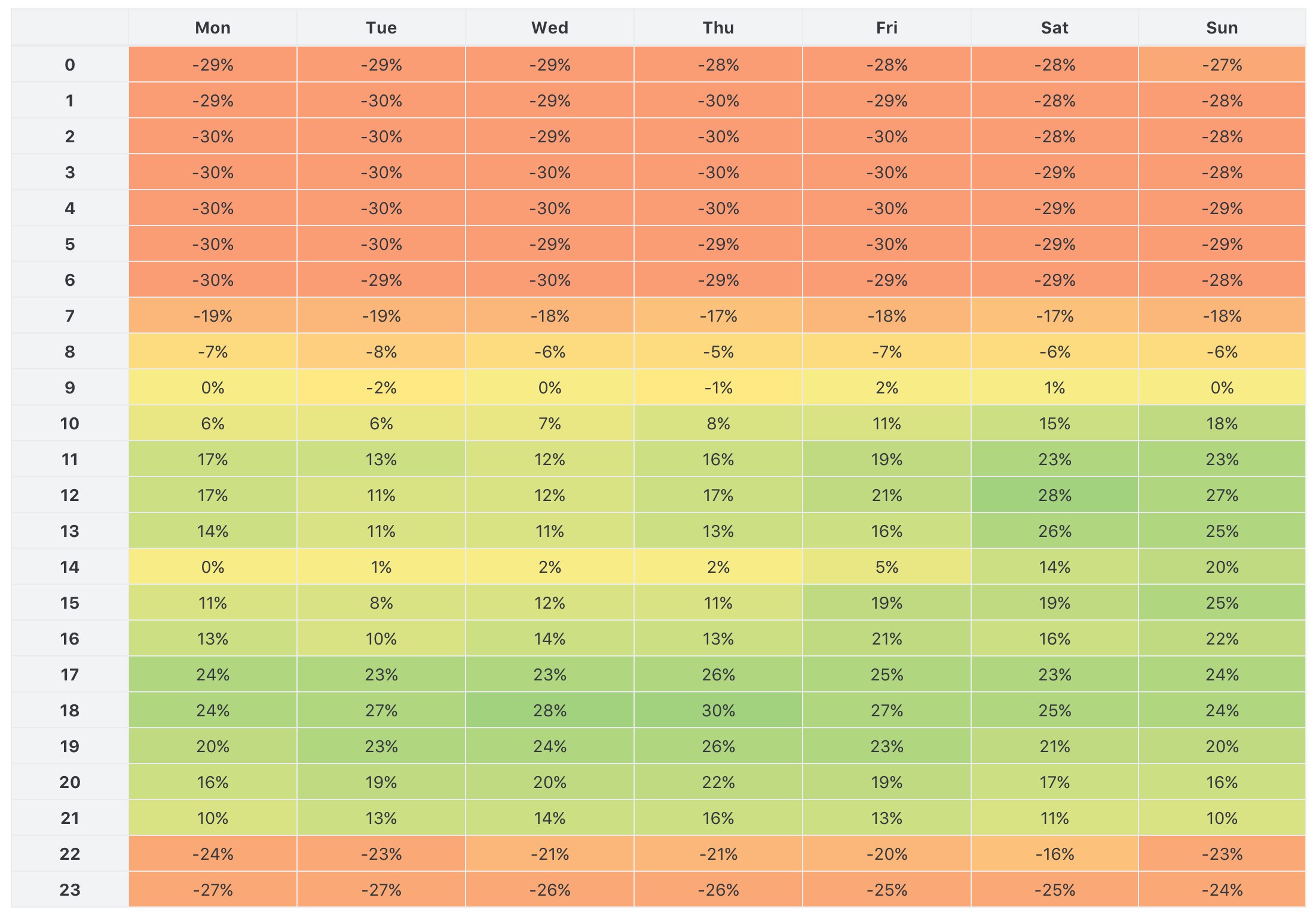The height and width of the screenshot is (916, 1316).
Task: Click the Sun column header
Action: pos(1222,28)
